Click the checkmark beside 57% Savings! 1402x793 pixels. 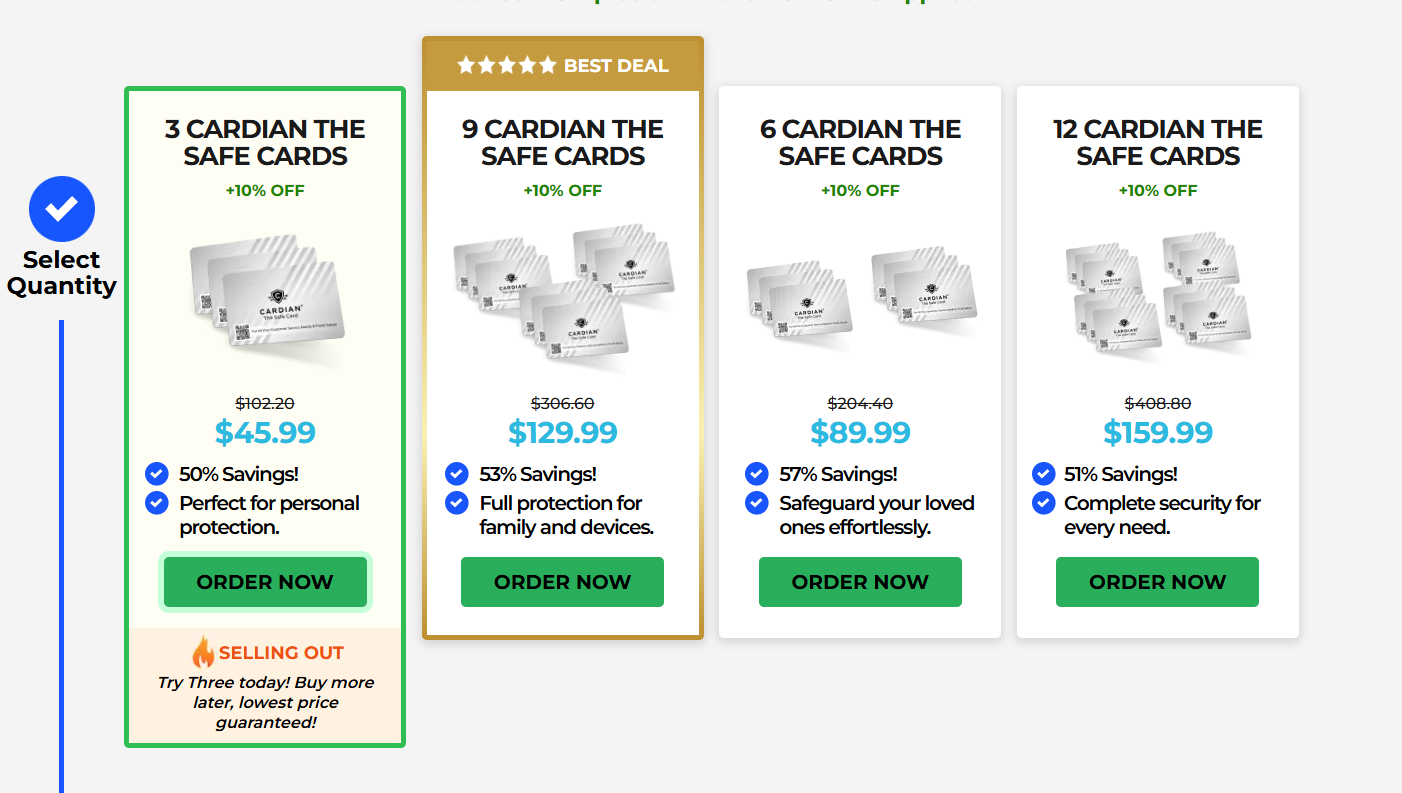755,473
